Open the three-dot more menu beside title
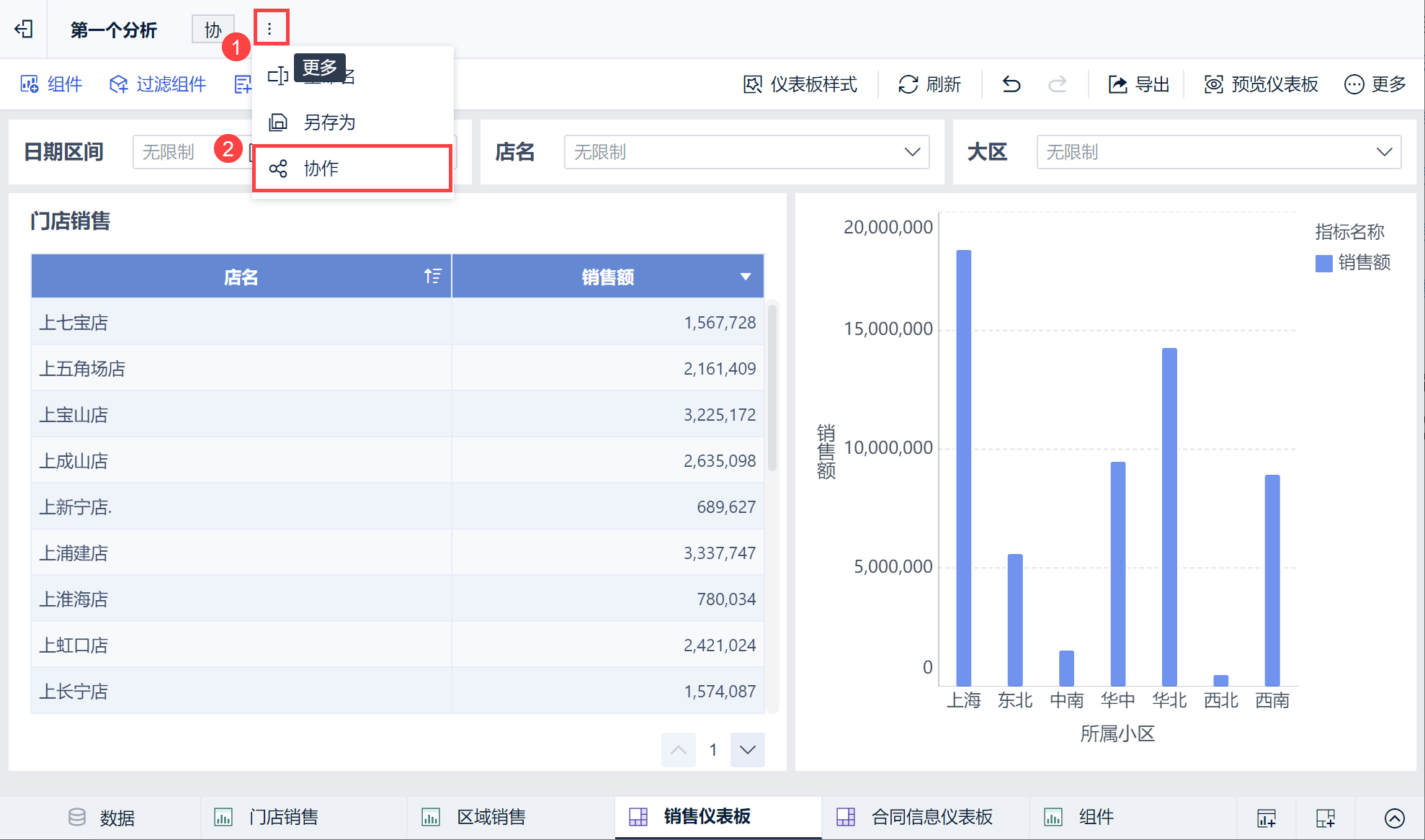 point(270,29)
